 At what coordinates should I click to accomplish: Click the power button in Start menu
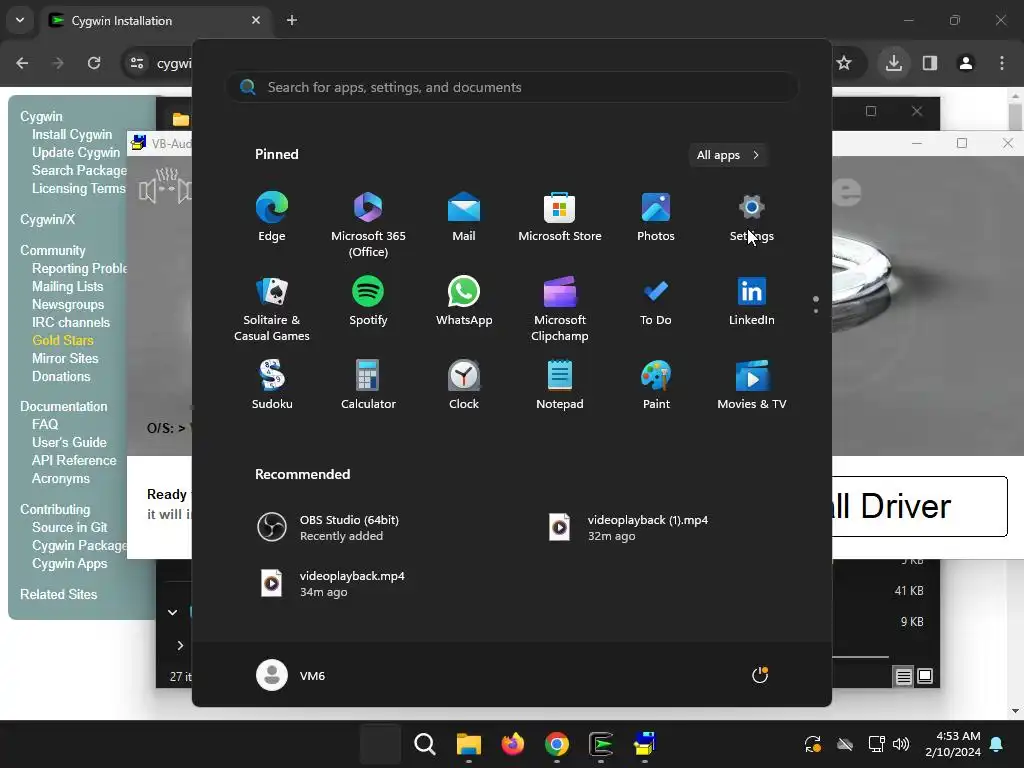[760, 675]
